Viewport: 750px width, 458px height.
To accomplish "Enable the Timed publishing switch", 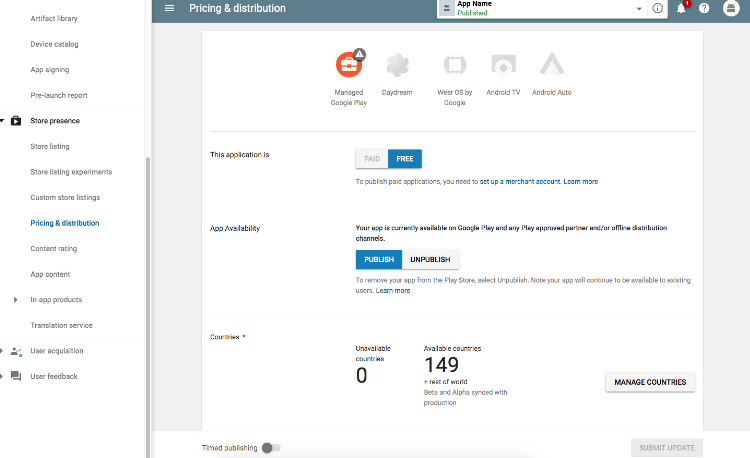I will [x=270, y=448].
